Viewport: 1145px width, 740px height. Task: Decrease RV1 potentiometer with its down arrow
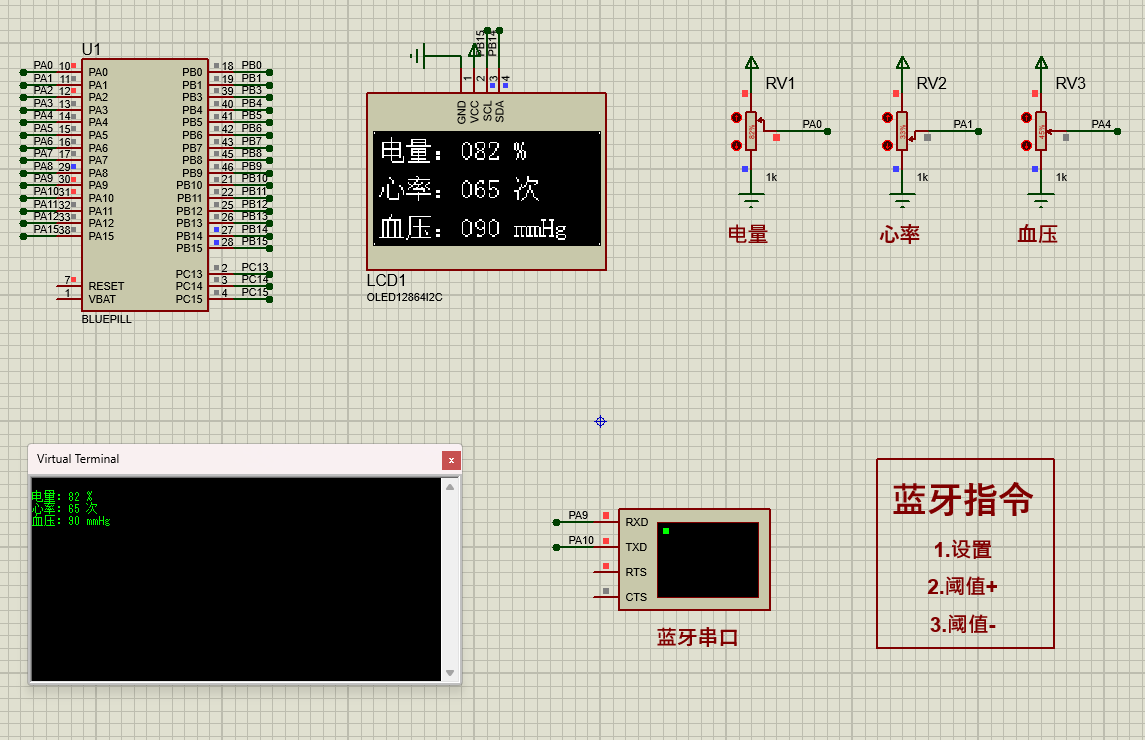click(736, 146)
